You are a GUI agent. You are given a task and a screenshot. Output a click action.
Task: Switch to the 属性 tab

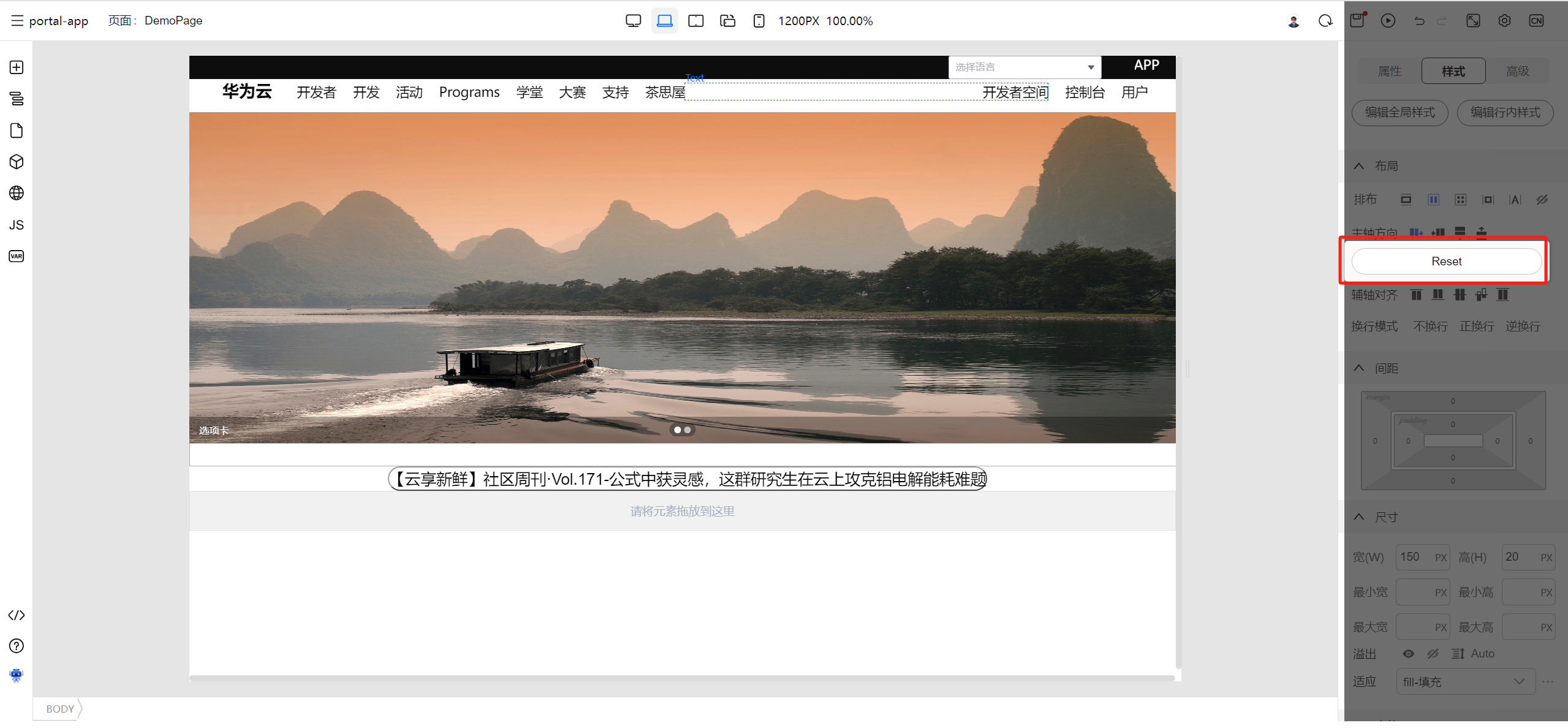pyautogui.click(x=1389, y=71)
